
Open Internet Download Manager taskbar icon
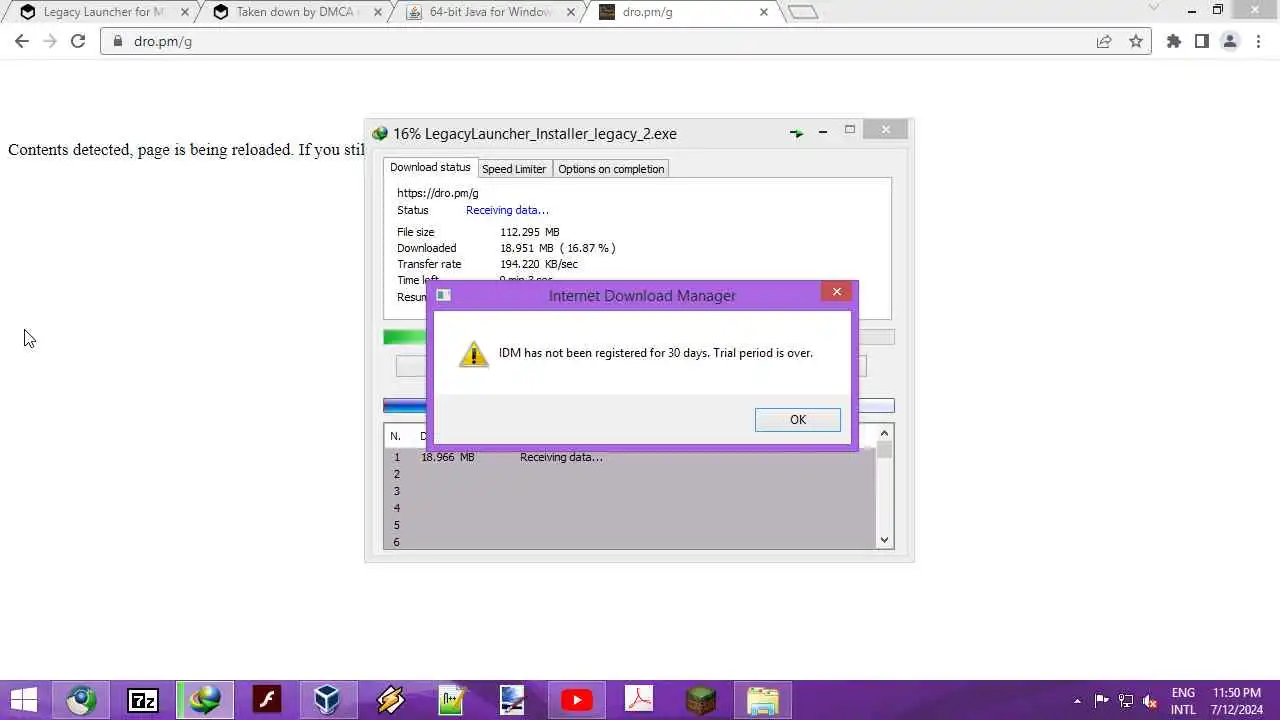[205, 700]
